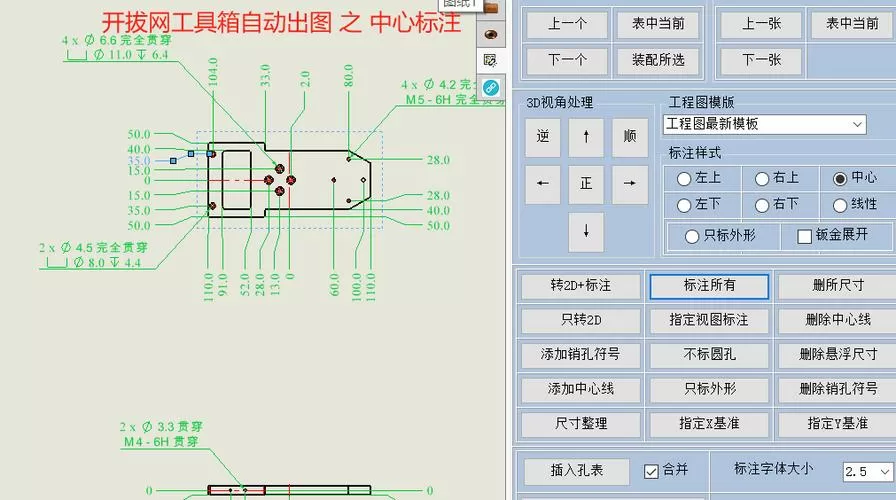The width and height of the screenshot is (896, 500).
Task: Rotate view up with the ↑ arrow
Action: point(586,137)
